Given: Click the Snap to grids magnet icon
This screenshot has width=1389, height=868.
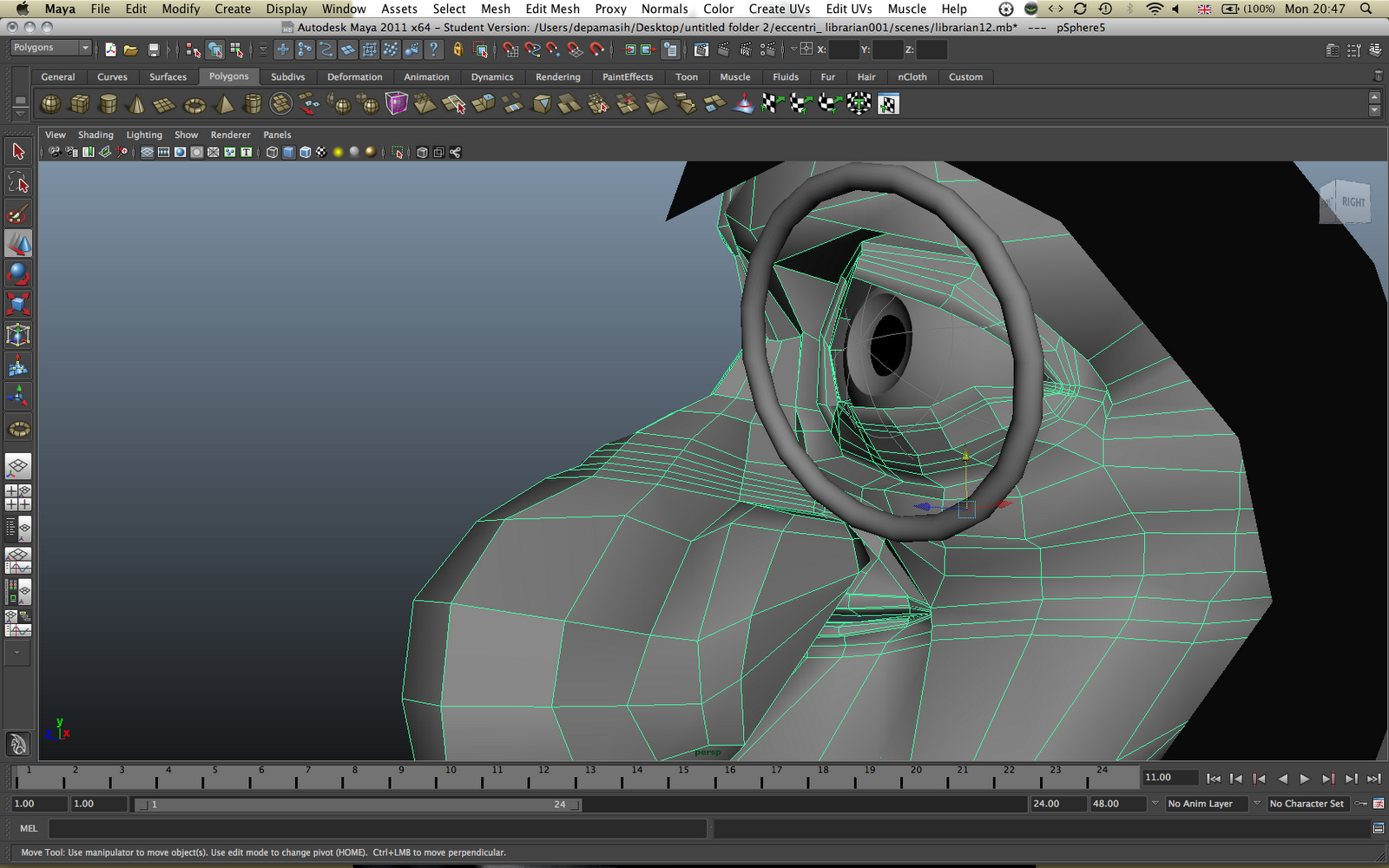Looking at the screenshot, I should [510, 50].
